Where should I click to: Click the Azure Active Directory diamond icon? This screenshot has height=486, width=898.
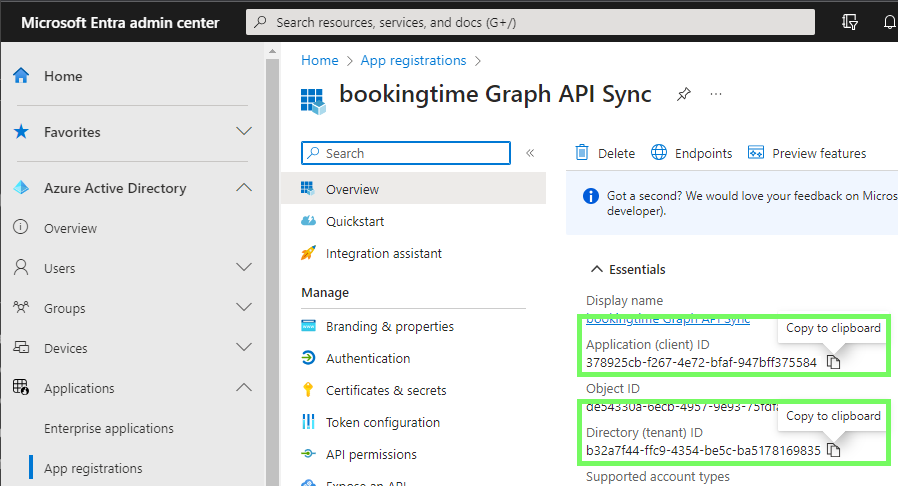pyautogui.click(x=21, y=188)
